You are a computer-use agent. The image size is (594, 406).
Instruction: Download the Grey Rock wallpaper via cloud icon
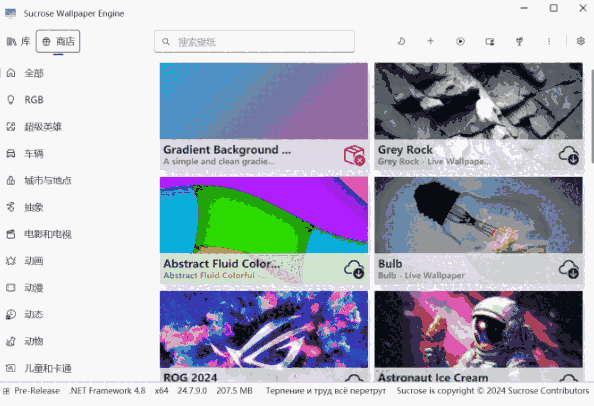click(569, 155)
